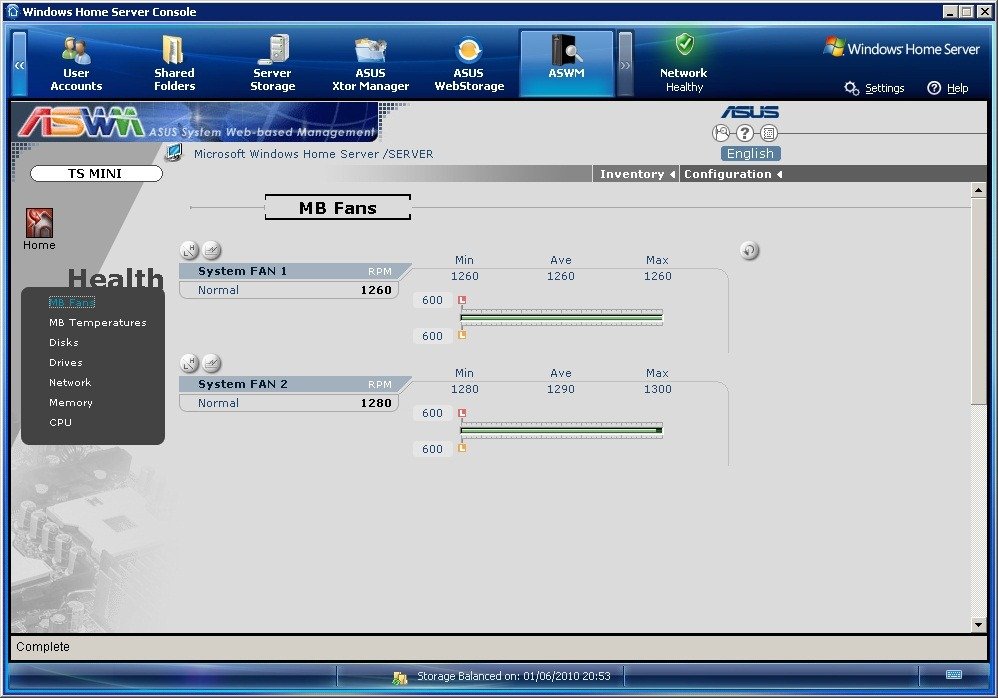The width and height of the screenshot is (998, 698).
Task: Open Network in the Health menu
Action: point(70,382)
